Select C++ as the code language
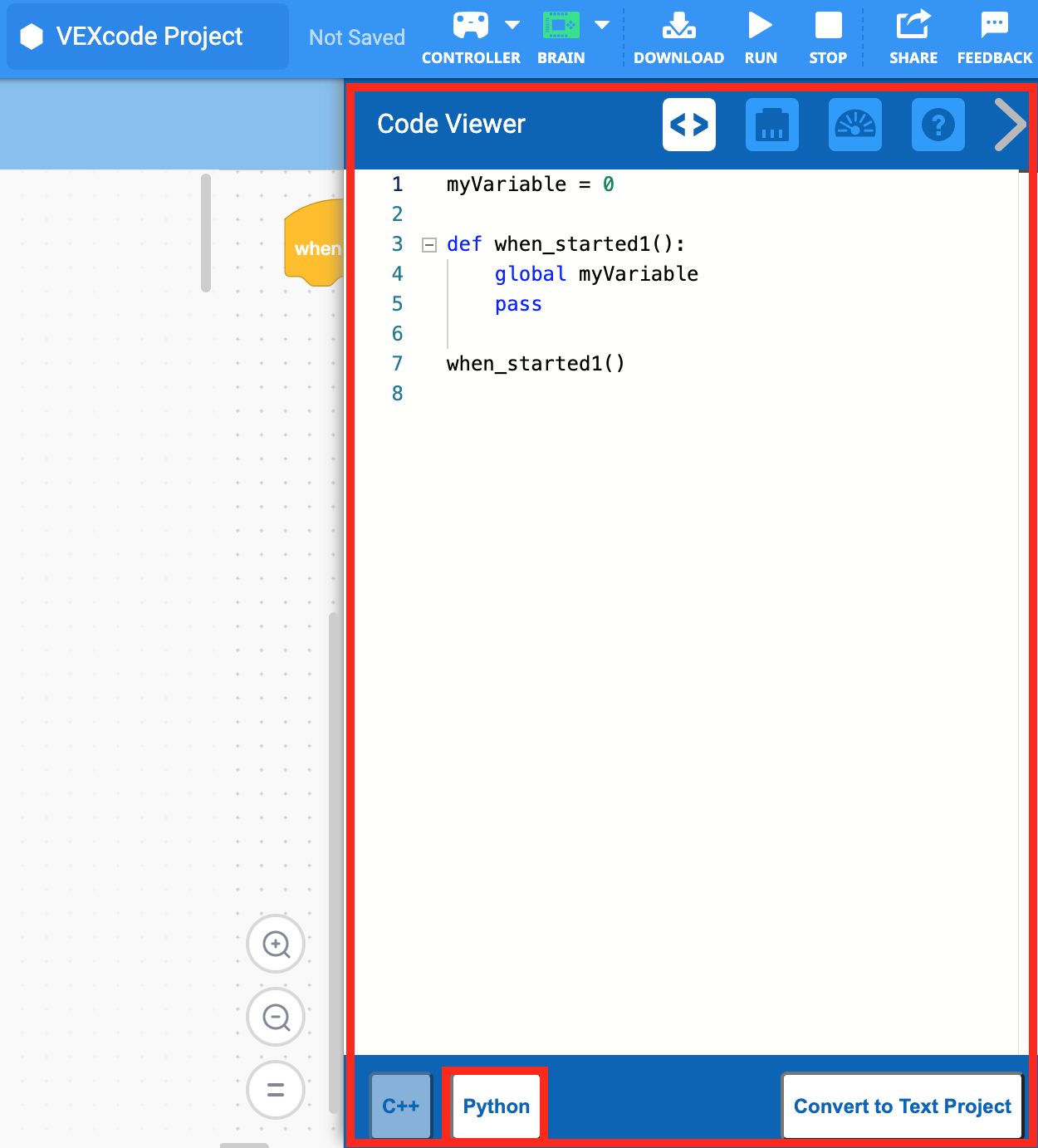Image resolution: width=1038 pixels, height=1148 pixels. click(400, 1106)
